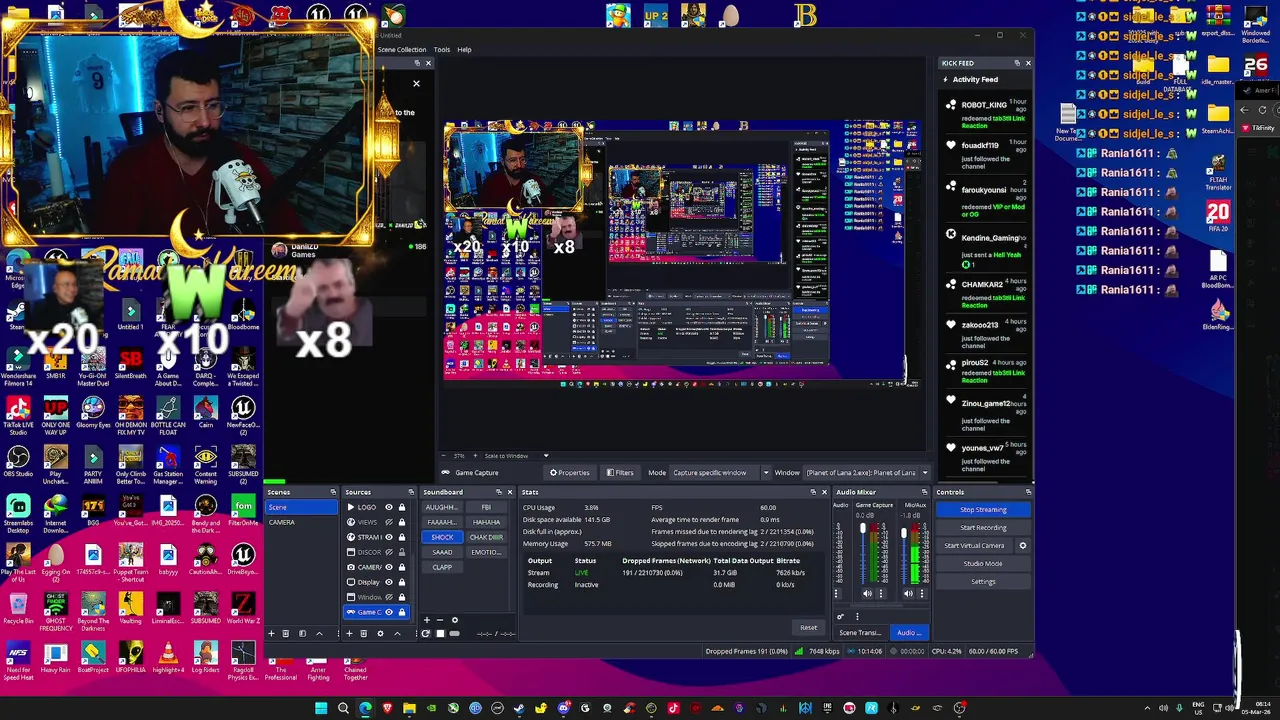1280x720 pixels.
Task: Show hidden tray icons chevron
Action: coord(1147,709)
